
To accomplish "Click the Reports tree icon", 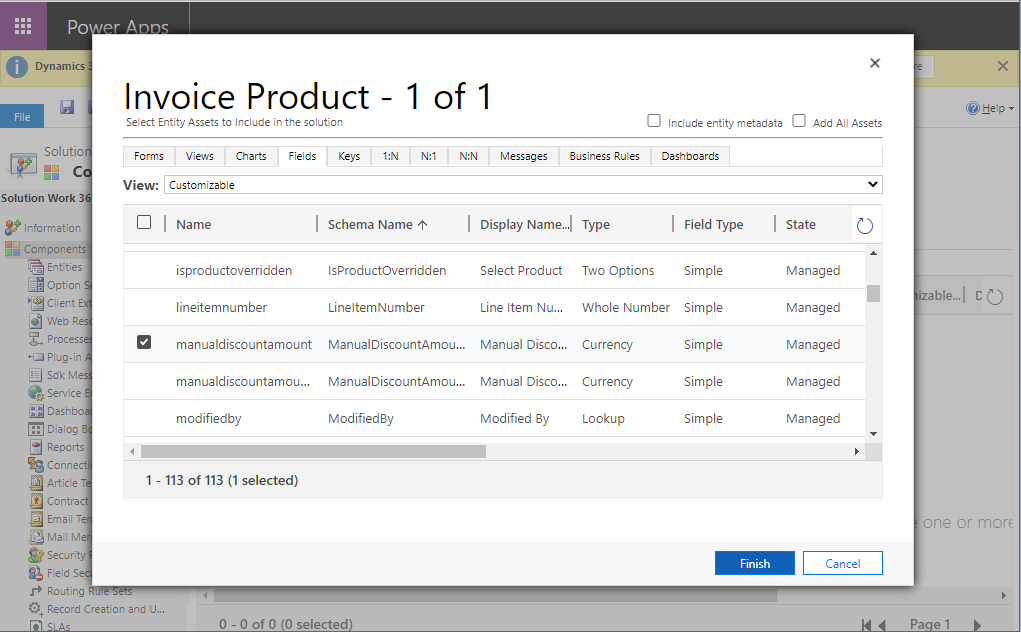I will click(36, 447).
